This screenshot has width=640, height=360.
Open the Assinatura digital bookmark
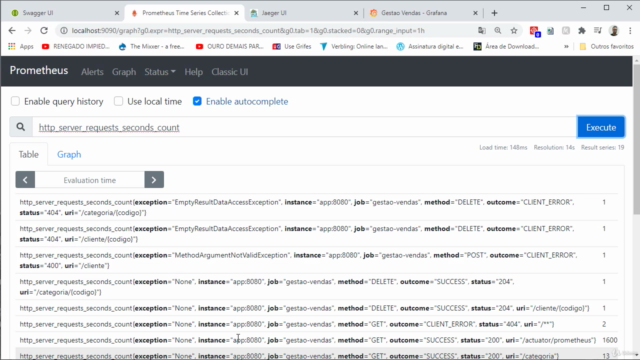[x=430, y=47]
